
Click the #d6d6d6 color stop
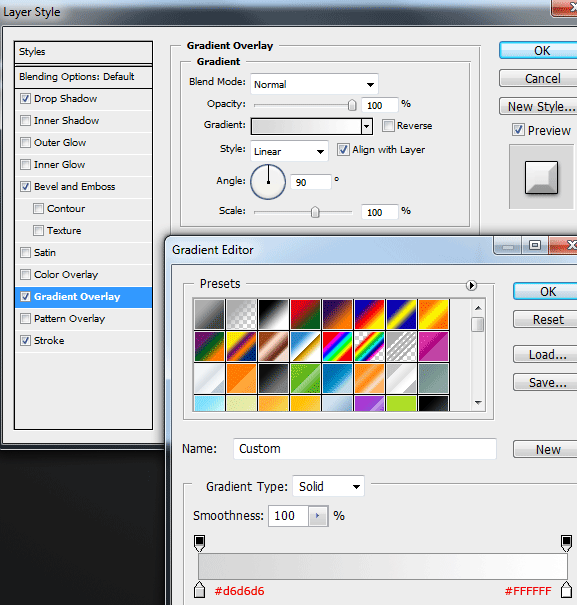pos(200,590)
